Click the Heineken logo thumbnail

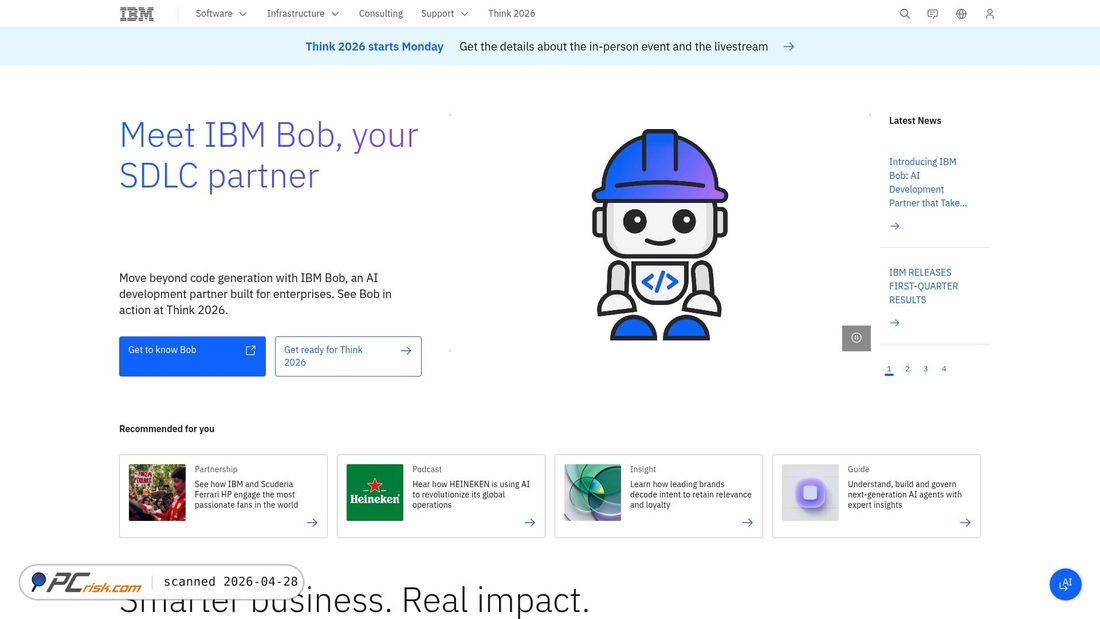click(x=375, y=493)
